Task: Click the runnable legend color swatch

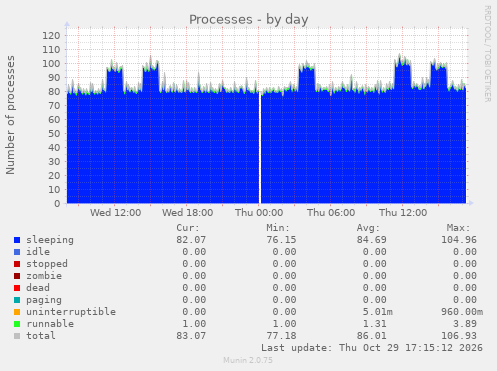Action: coord(17,324)
